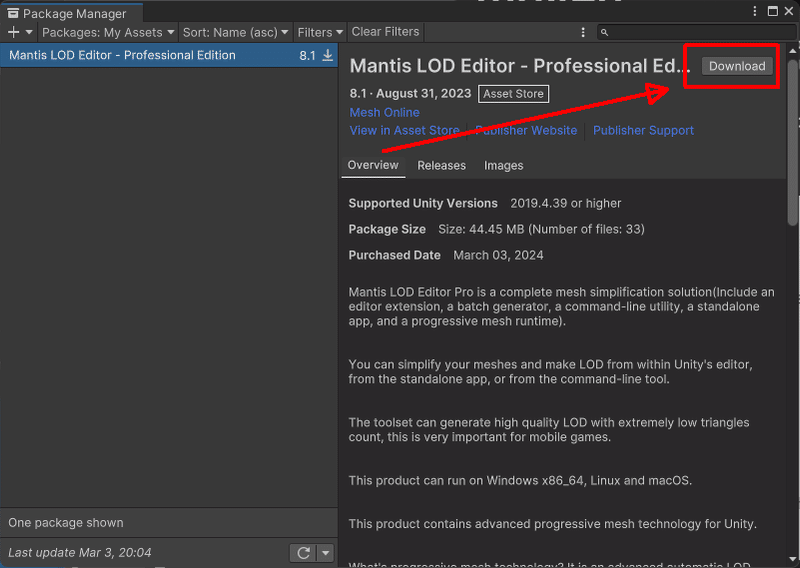This screenshot has width=800, height=568.
Task: Switch to the Images tab
Action: [504, 165]
